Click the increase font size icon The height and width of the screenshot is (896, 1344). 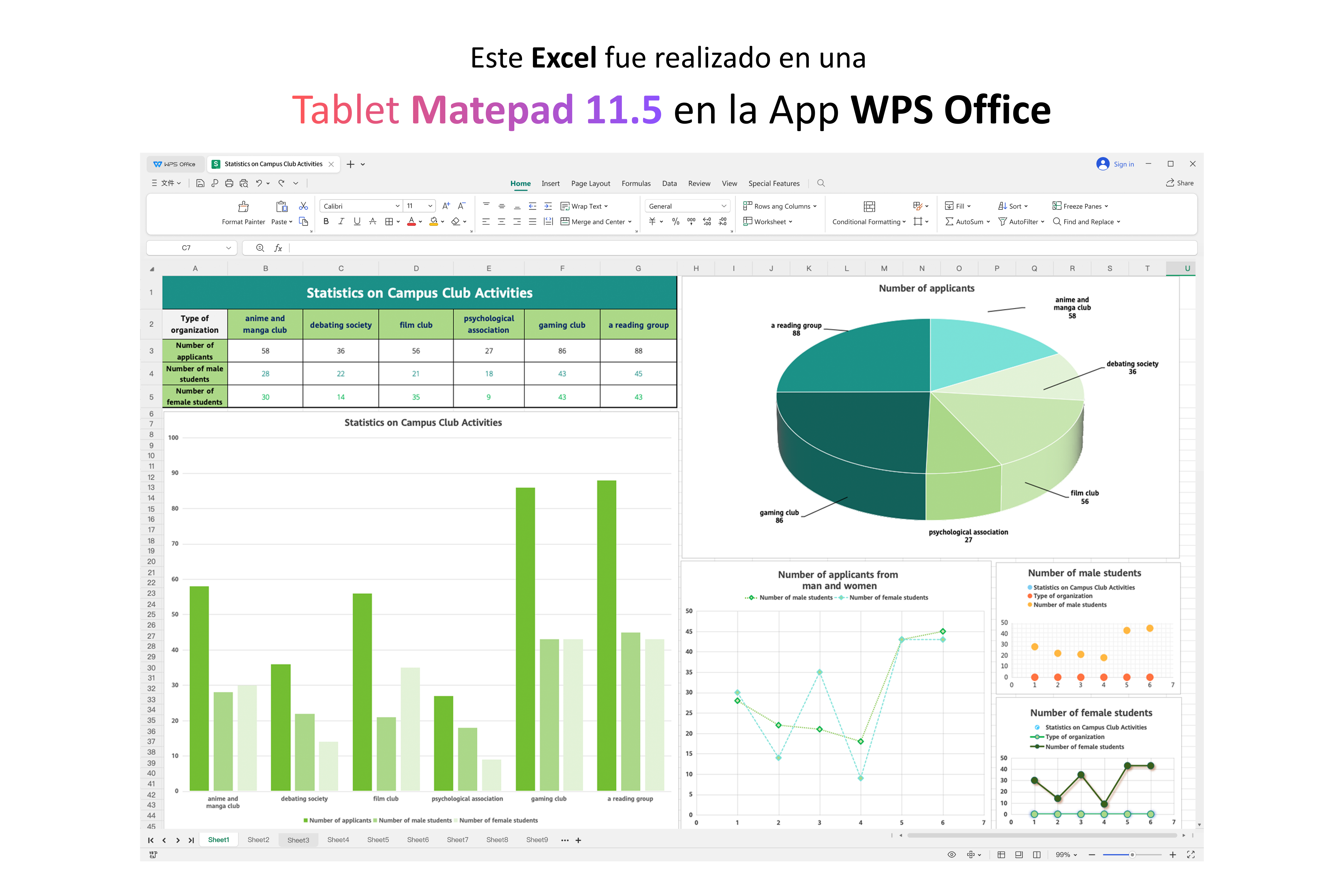[x=446, y=206]
